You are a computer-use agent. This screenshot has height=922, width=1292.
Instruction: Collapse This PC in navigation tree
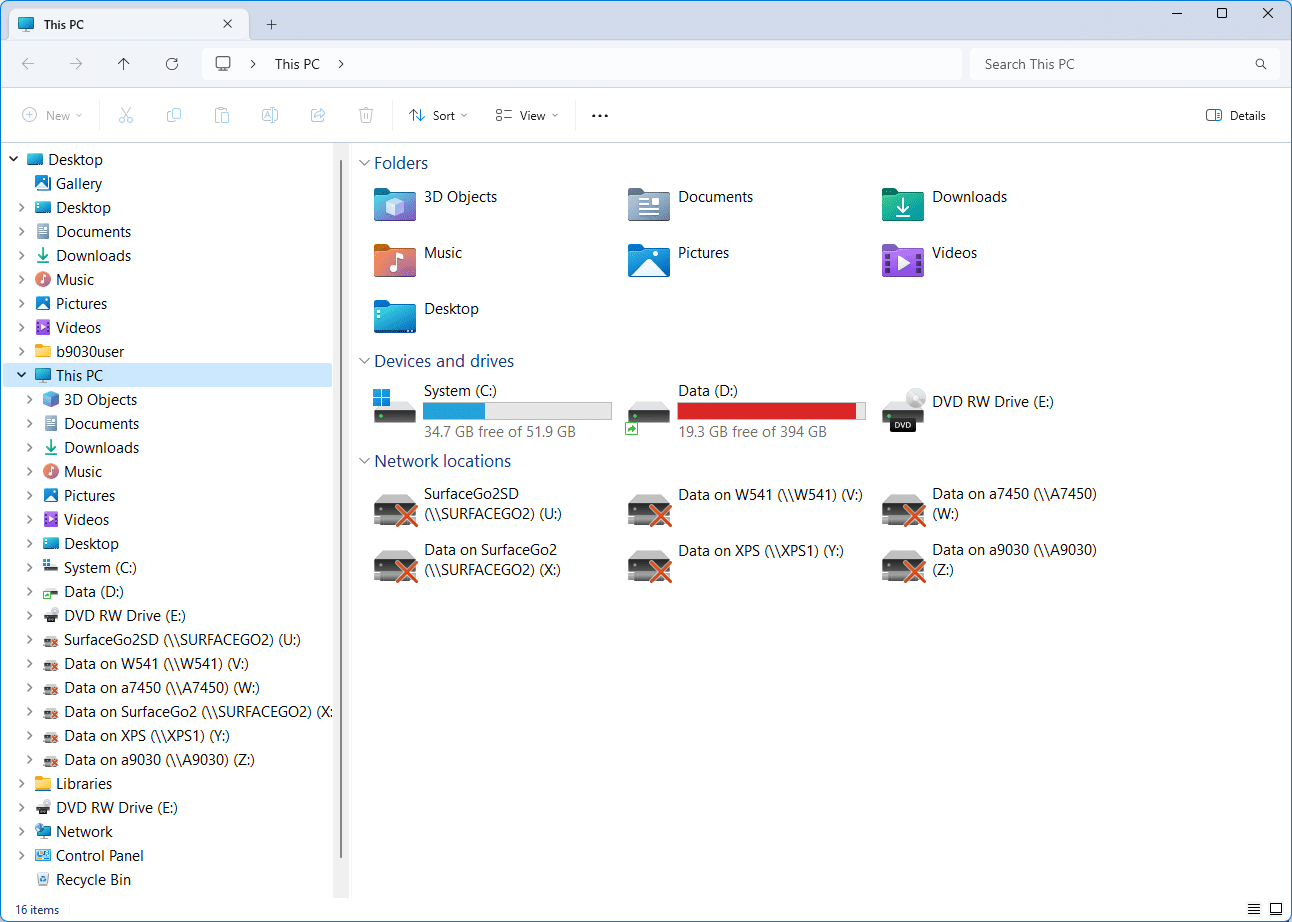pos(21,375)
